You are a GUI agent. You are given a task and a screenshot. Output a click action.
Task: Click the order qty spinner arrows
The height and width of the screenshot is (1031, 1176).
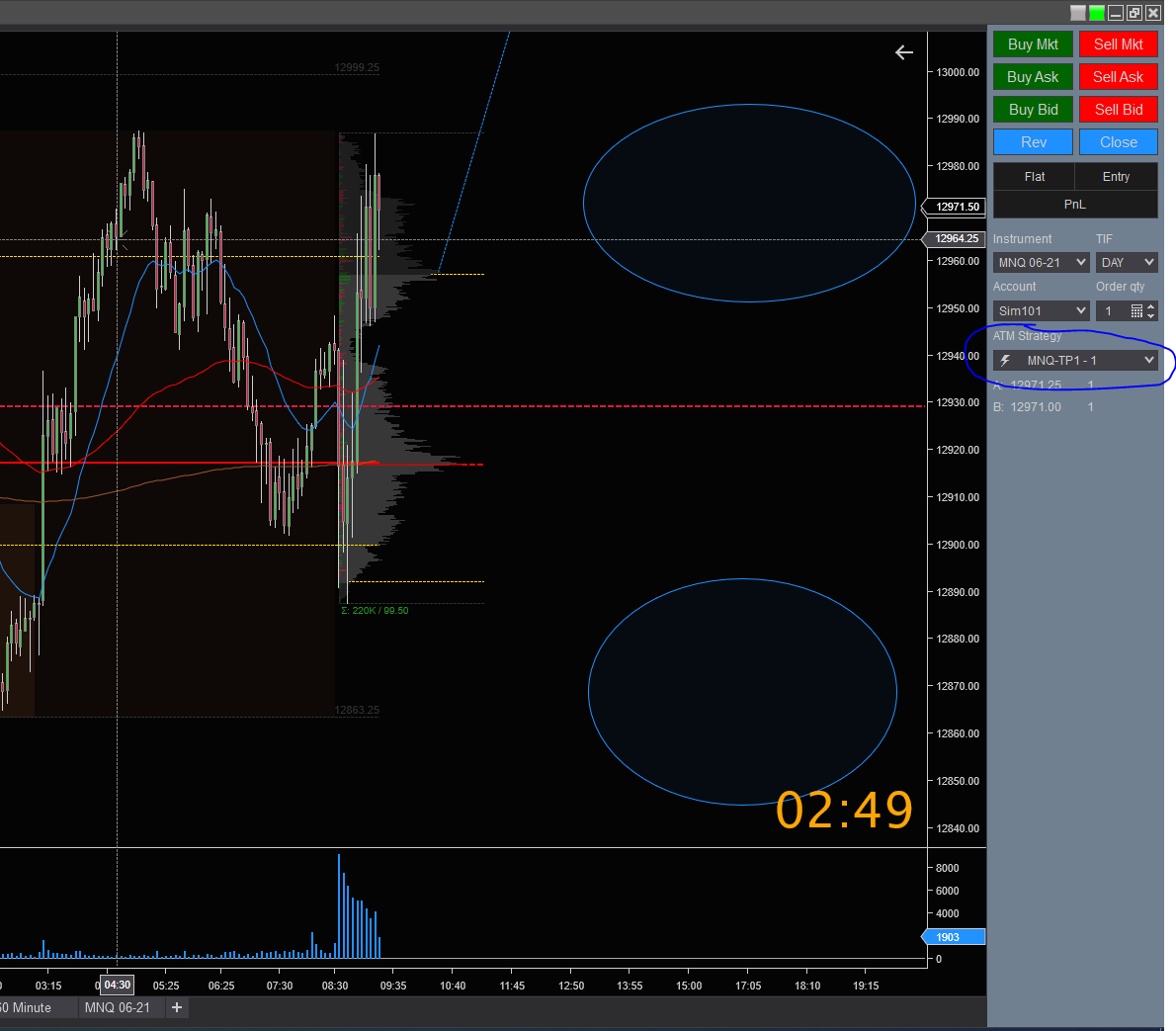tap(1151, 310)
